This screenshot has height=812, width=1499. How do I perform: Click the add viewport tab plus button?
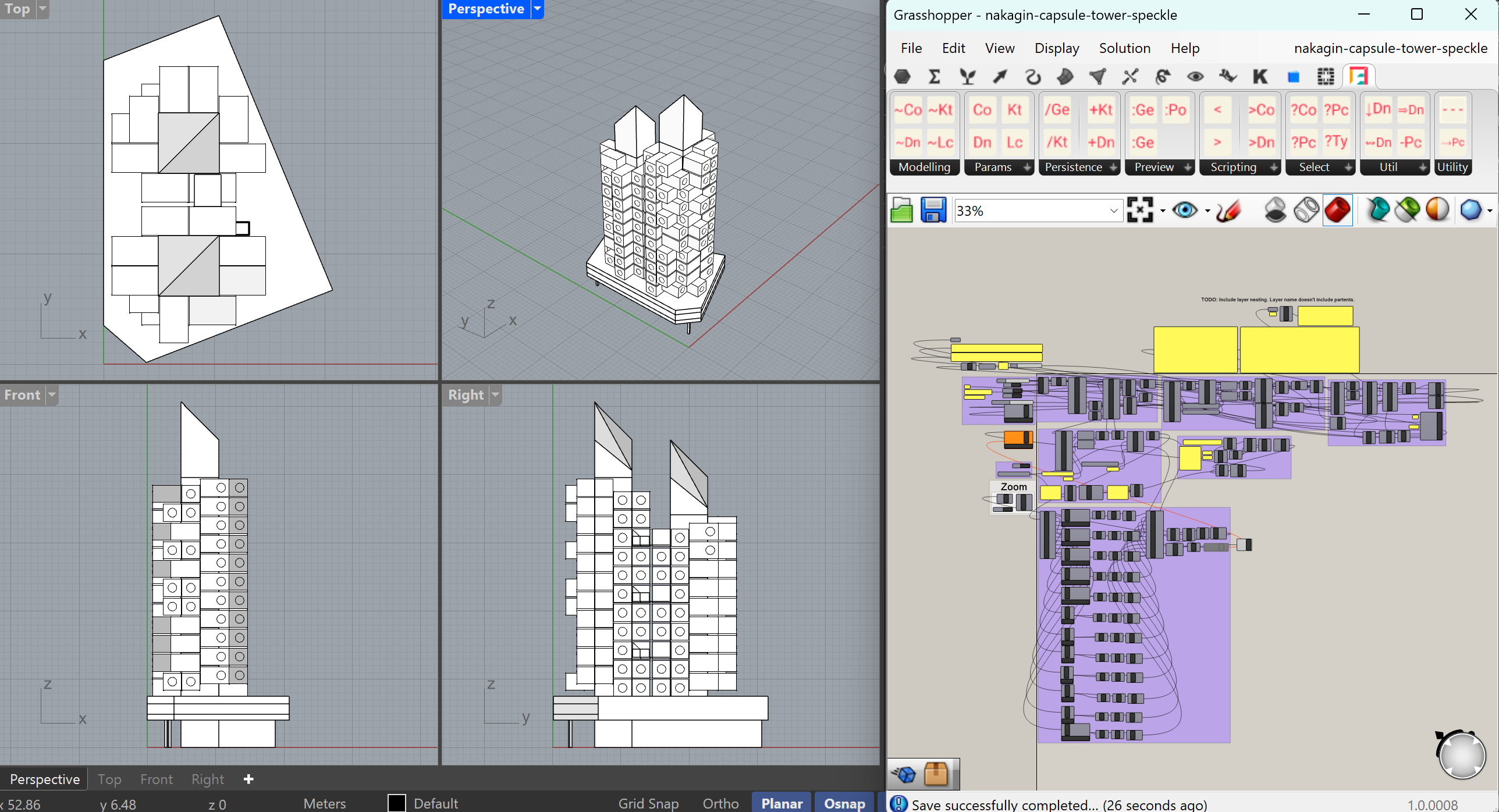click(x=248, y=779)
